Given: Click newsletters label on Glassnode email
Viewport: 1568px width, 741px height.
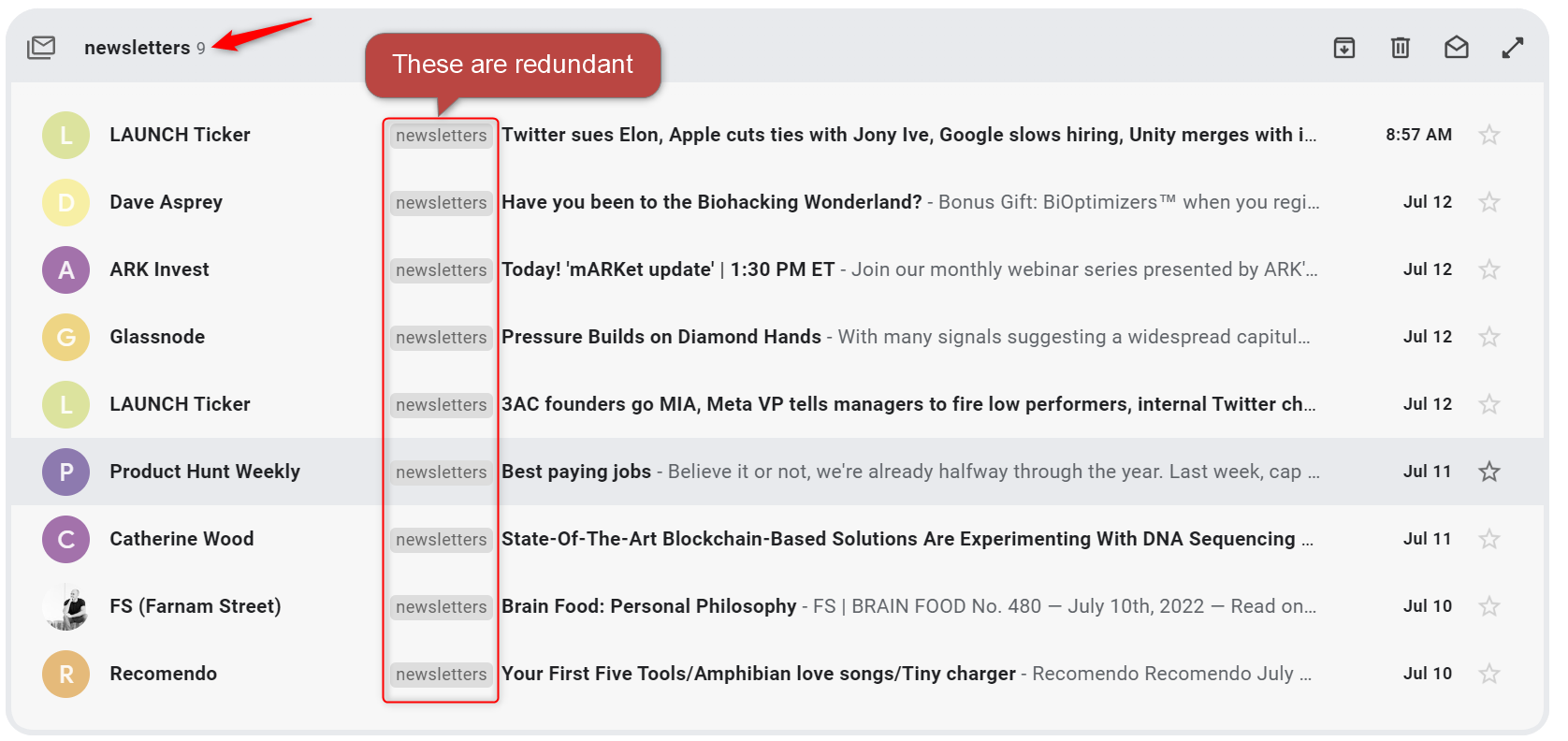Looking at the screenshot, I should click(x=442, y=338).
